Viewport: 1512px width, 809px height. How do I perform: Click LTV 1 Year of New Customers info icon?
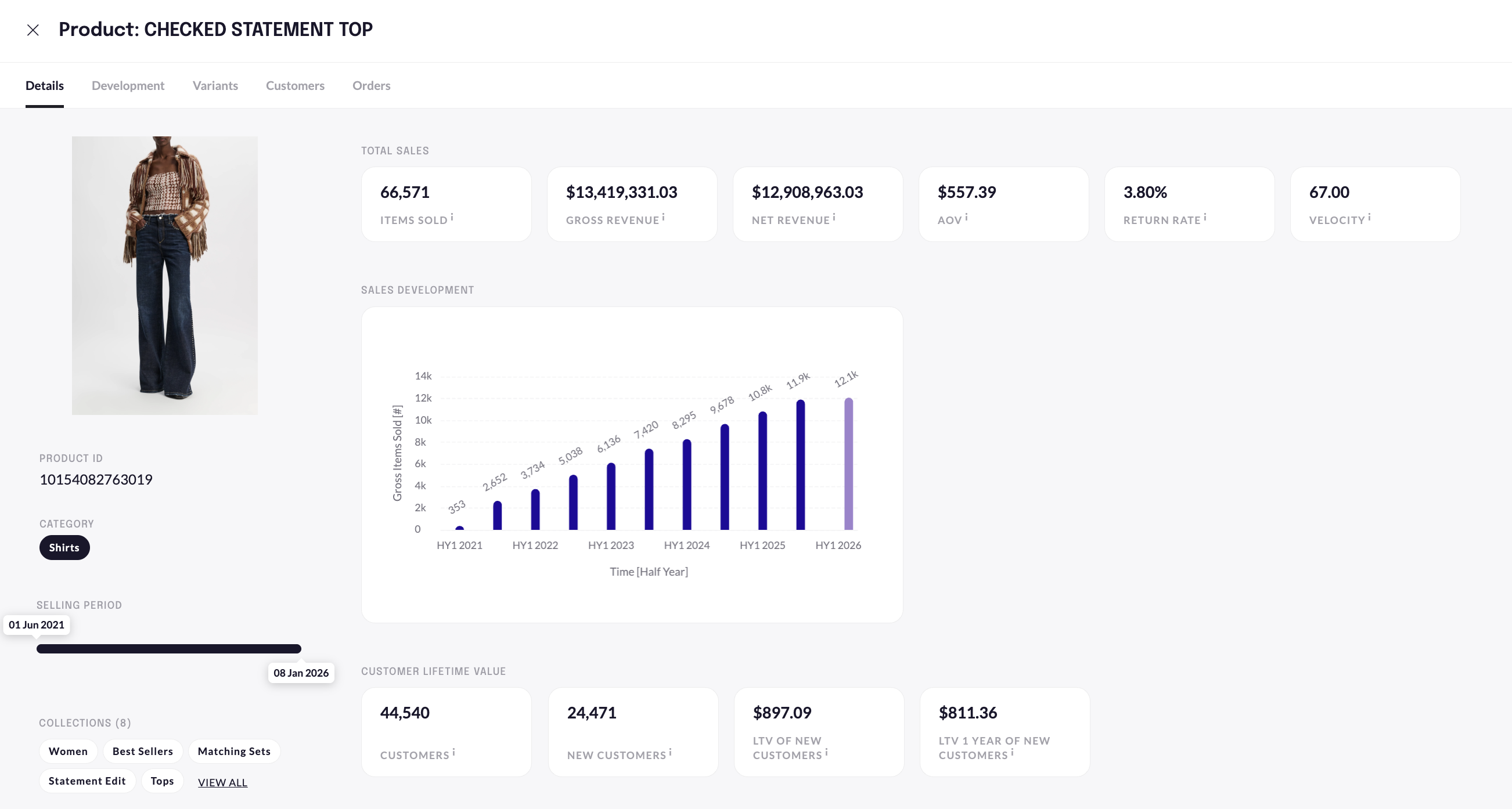pos(1012,752)
